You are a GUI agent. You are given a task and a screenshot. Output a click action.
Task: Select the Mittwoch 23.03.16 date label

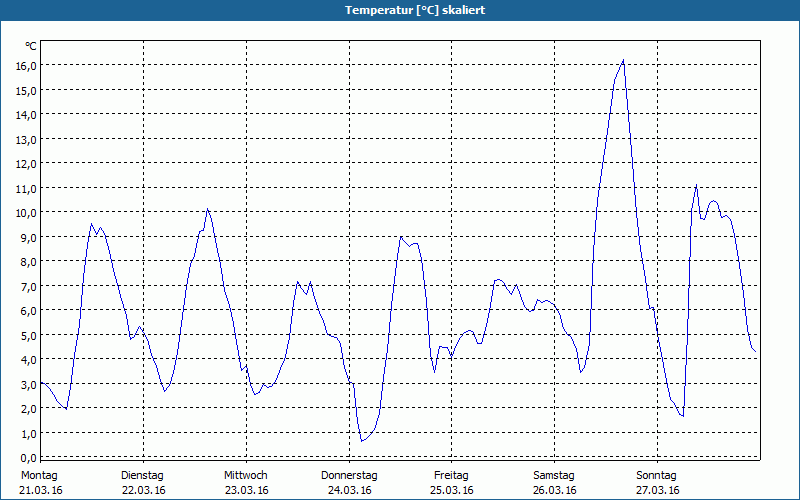[x=246, y=483]
